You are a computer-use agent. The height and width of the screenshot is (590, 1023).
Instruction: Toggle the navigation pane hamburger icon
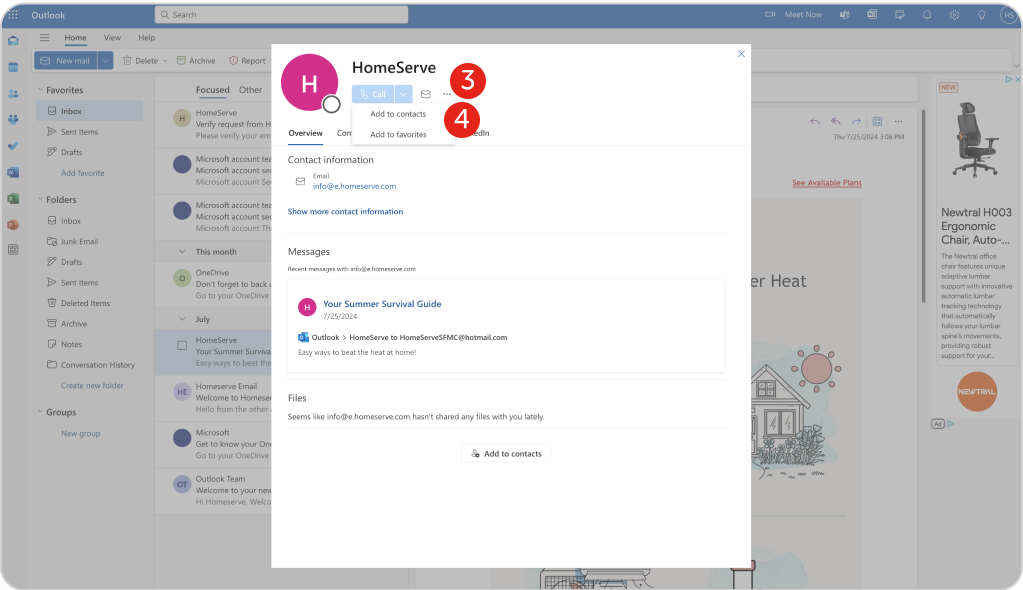(x=44, y=38)
